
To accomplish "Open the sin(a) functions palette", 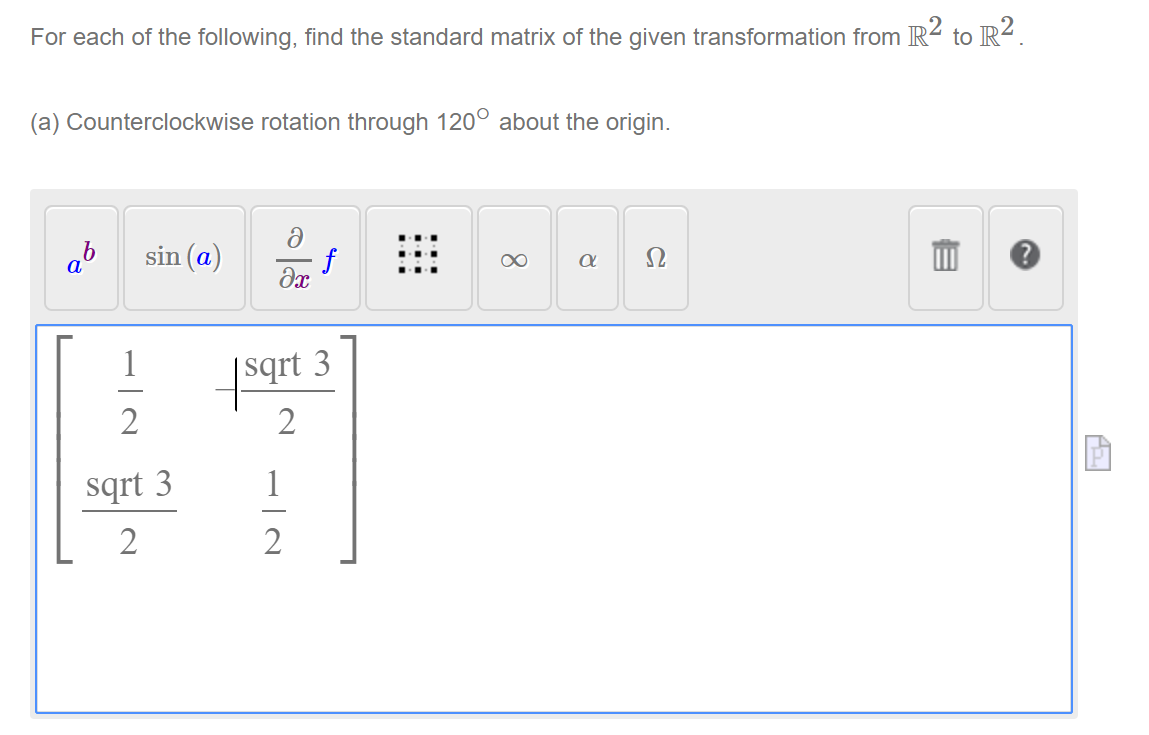I will (x=184, y=257).
